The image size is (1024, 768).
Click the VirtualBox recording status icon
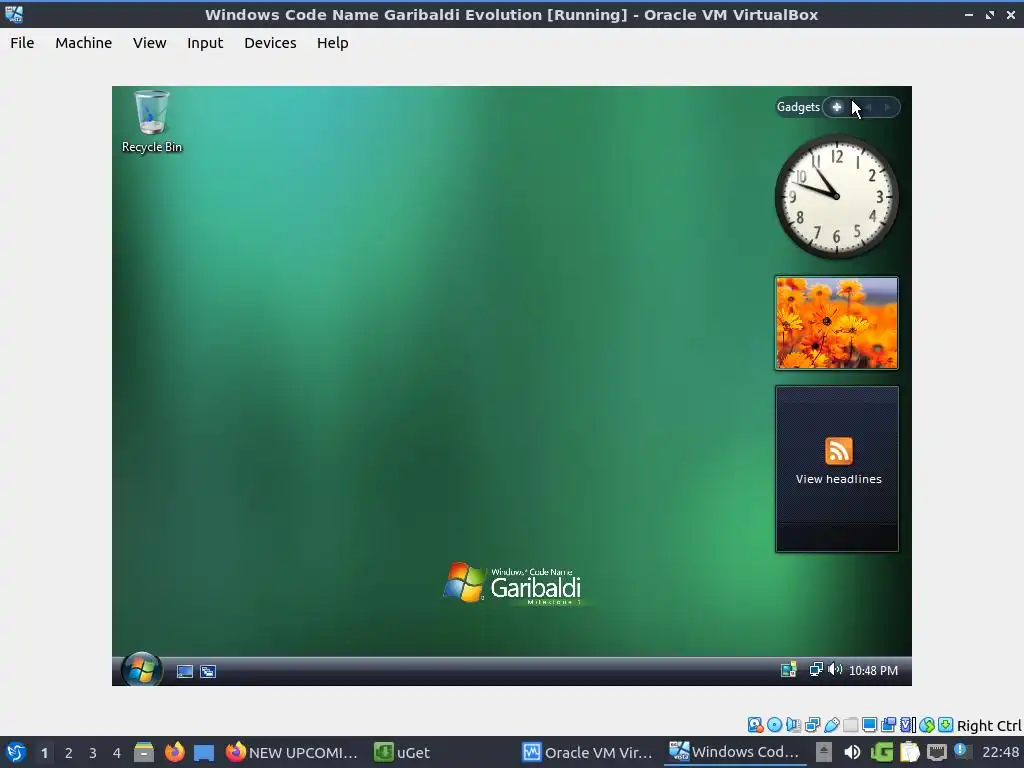(x=888, y=725)
